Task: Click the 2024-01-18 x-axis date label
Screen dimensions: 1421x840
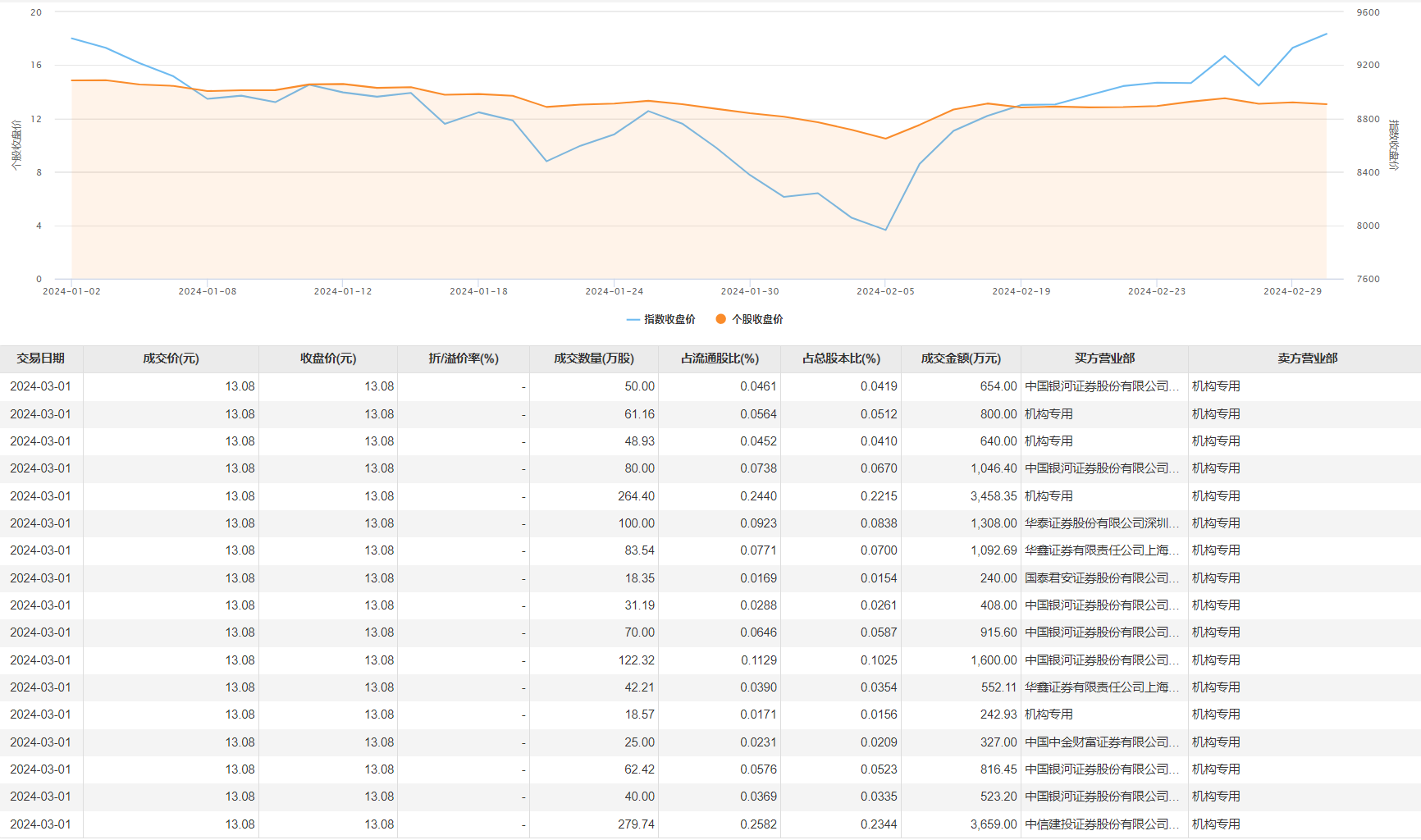Action: [x=478, y=291]
